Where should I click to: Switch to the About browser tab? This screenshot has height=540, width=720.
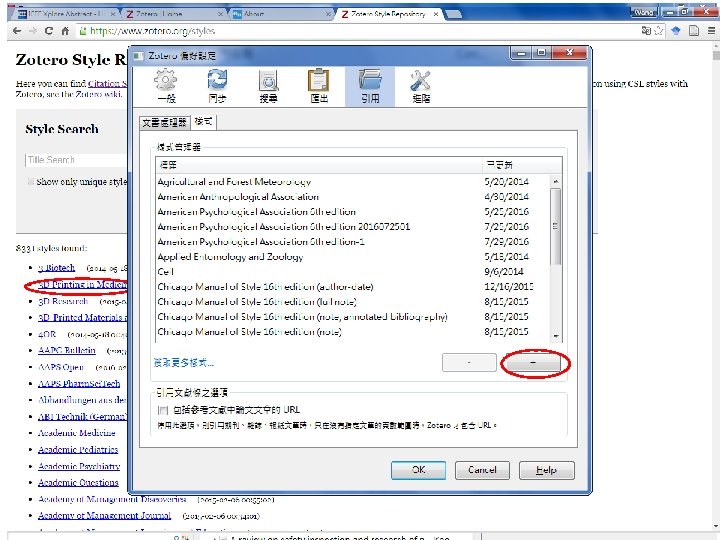click(280, 14)
